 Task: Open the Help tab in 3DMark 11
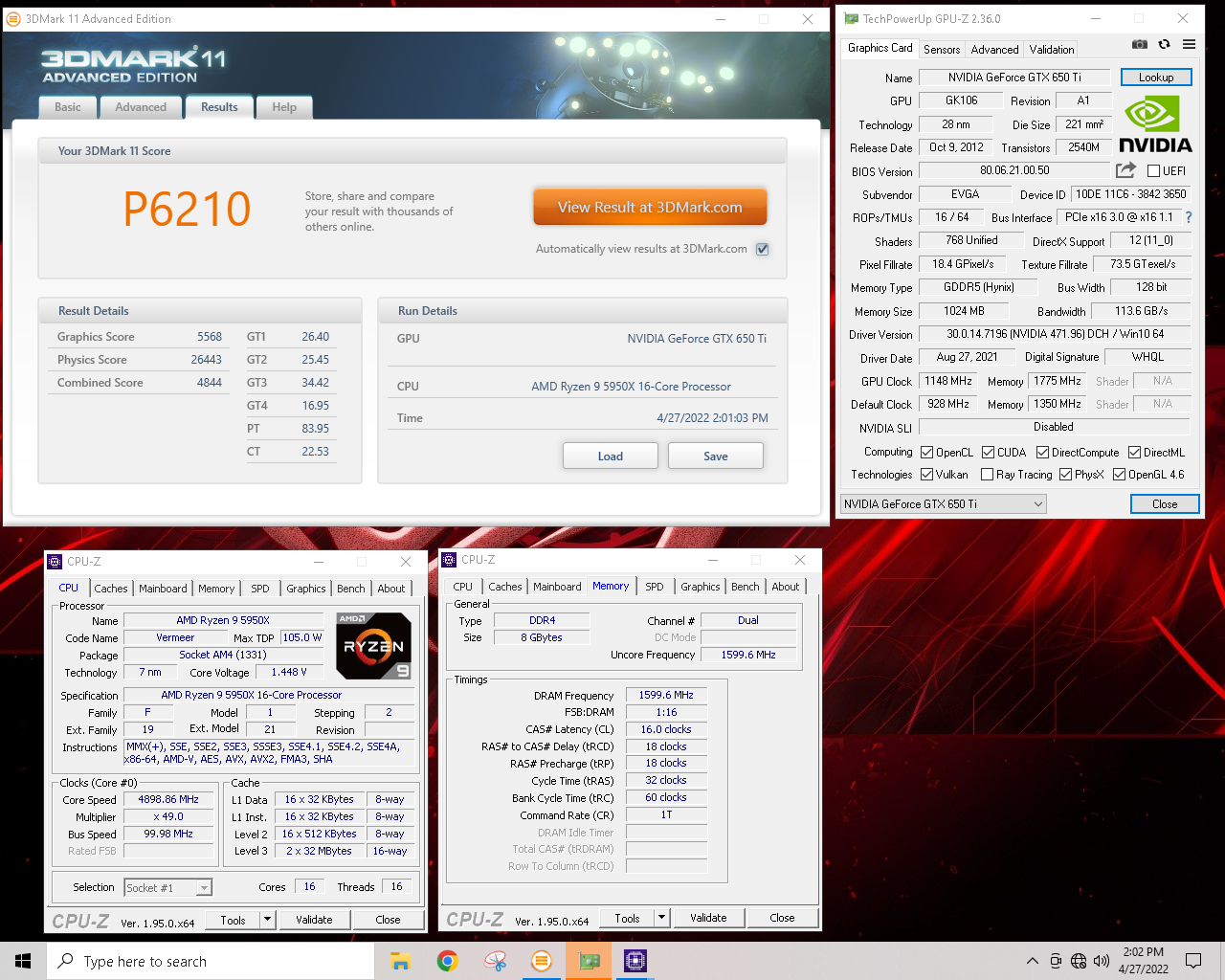coord(284,107)
